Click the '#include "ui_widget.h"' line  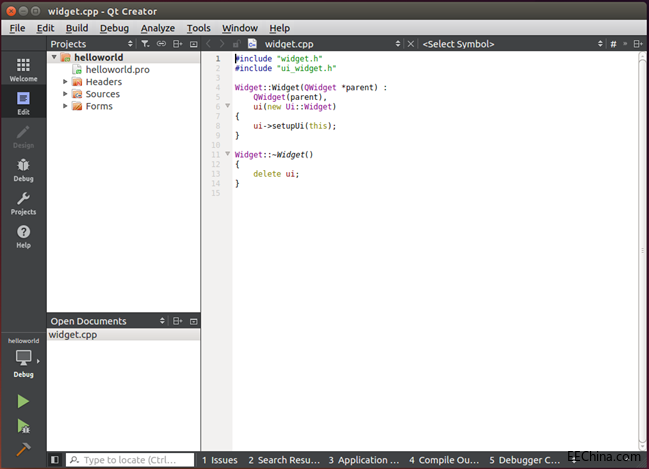pyautogui.click(x=286, y=68)
